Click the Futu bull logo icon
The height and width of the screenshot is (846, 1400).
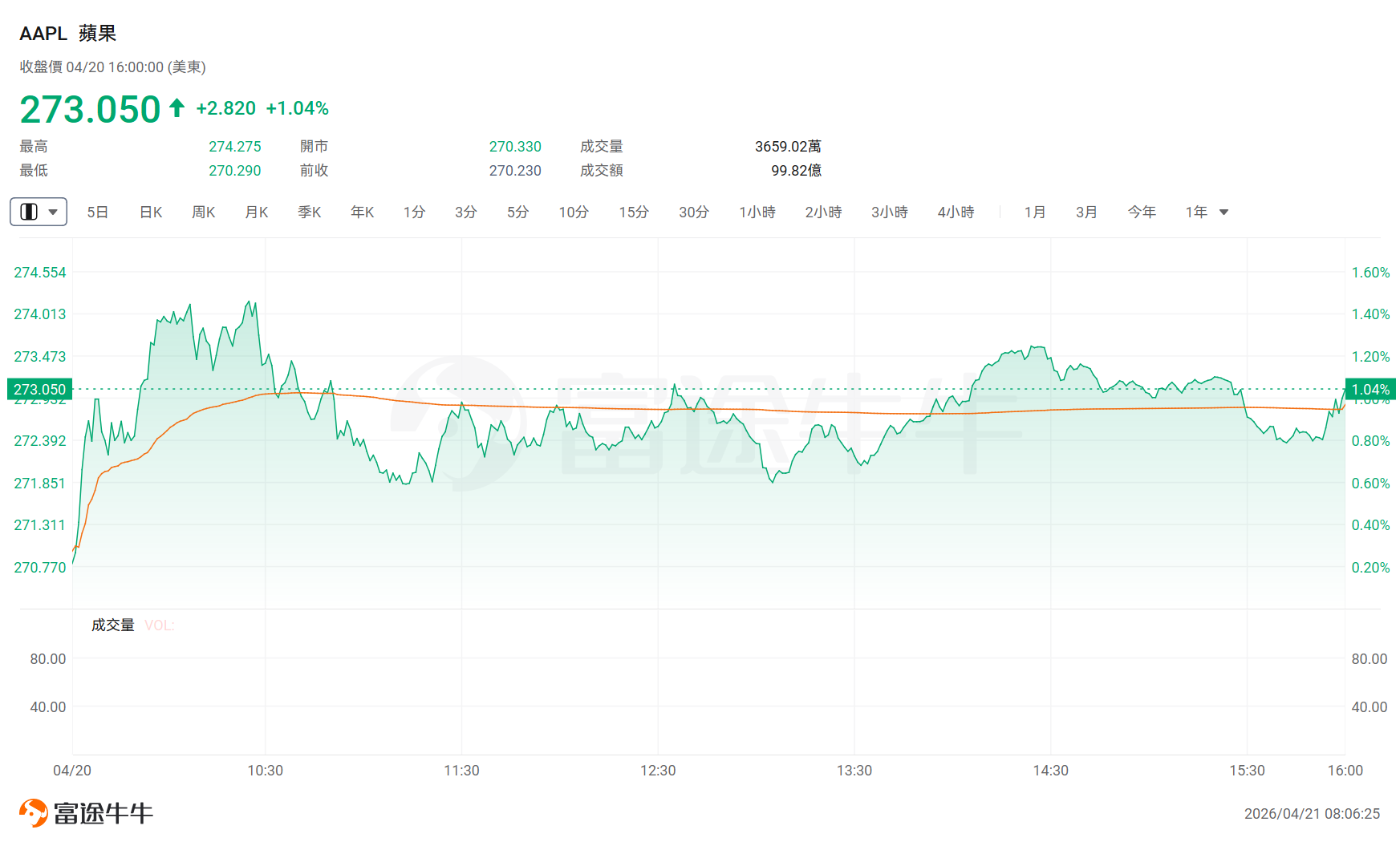point(34,813)
